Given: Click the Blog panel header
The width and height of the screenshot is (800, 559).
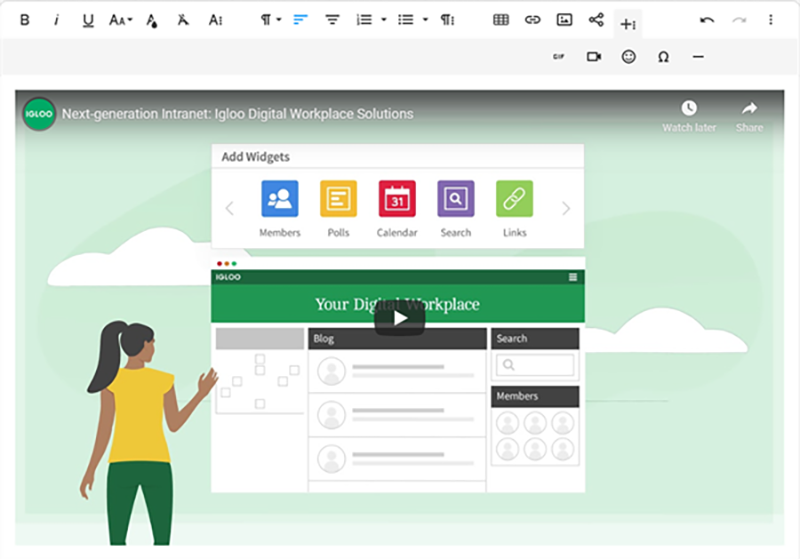Looking at the screenshot, I should (397, 339).
